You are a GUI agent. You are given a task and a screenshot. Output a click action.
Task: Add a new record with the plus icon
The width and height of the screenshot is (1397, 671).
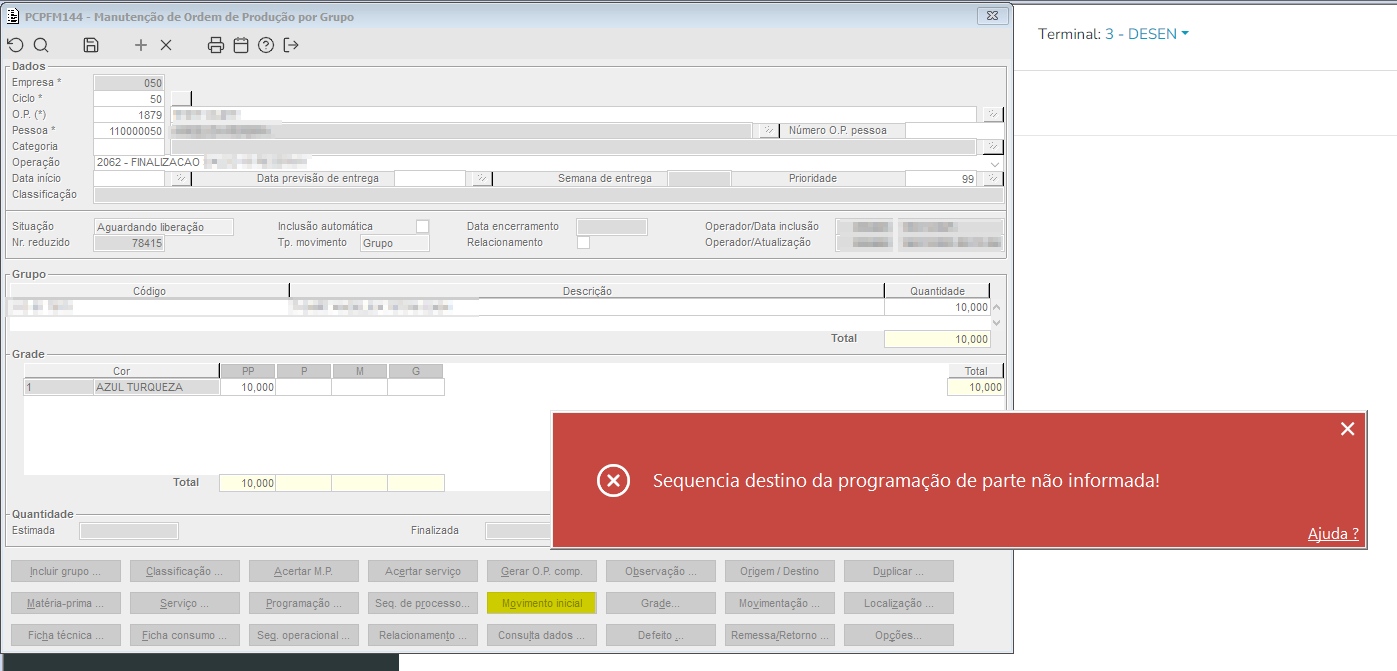coord(141,45)
